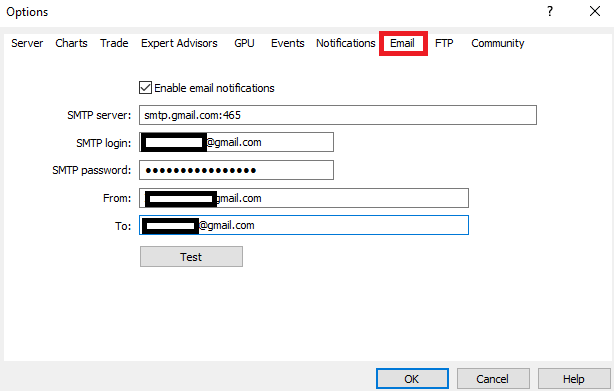
Task: Open the Events tab
Action: (x=287, y=43)
